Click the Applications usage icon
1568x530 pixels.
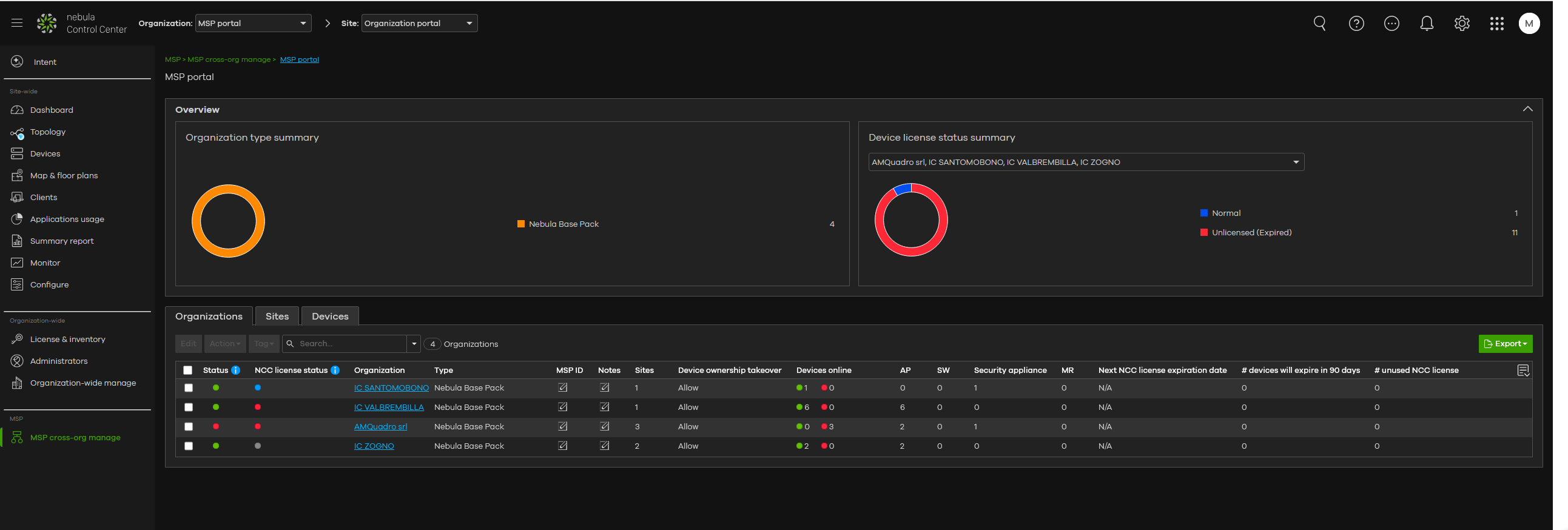click(17, 219)
